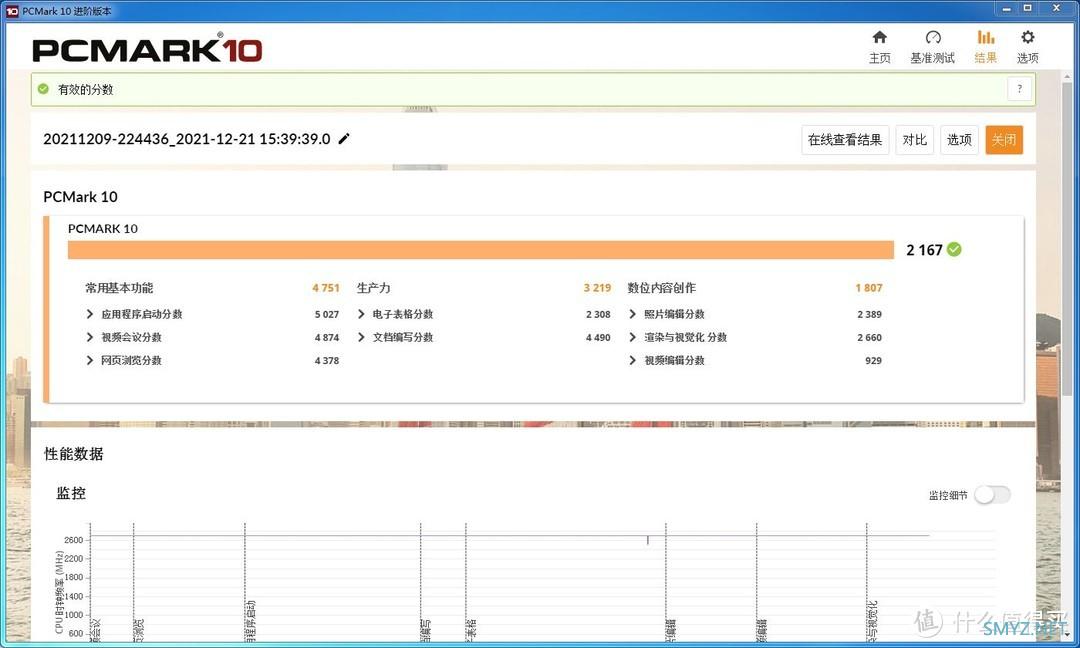Switch to the 基准测试 tab label
This screenshot has height=648, width=1080.
point(933,58)
